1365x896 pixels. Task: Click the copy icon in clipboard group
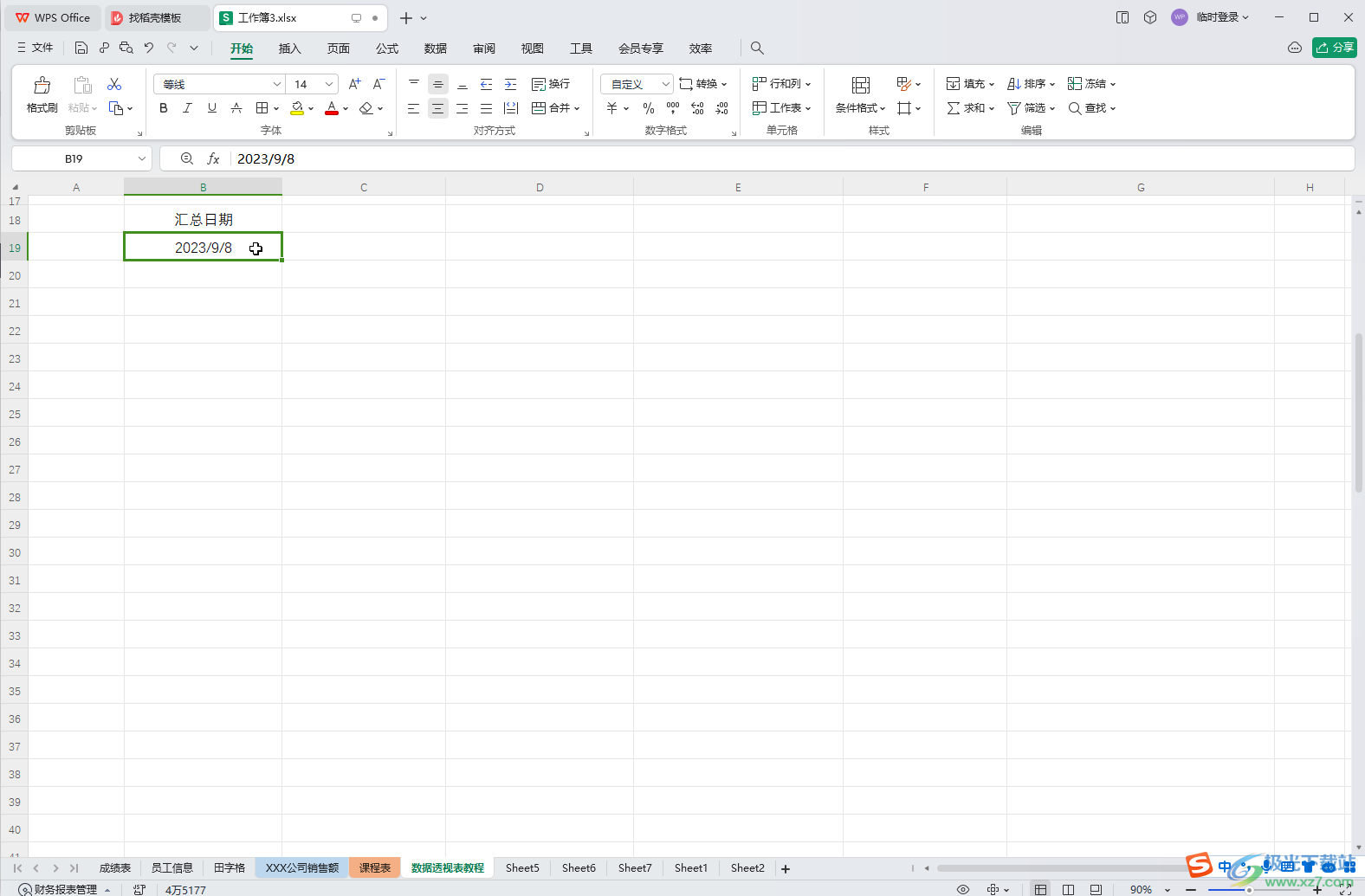pos(116,108)
